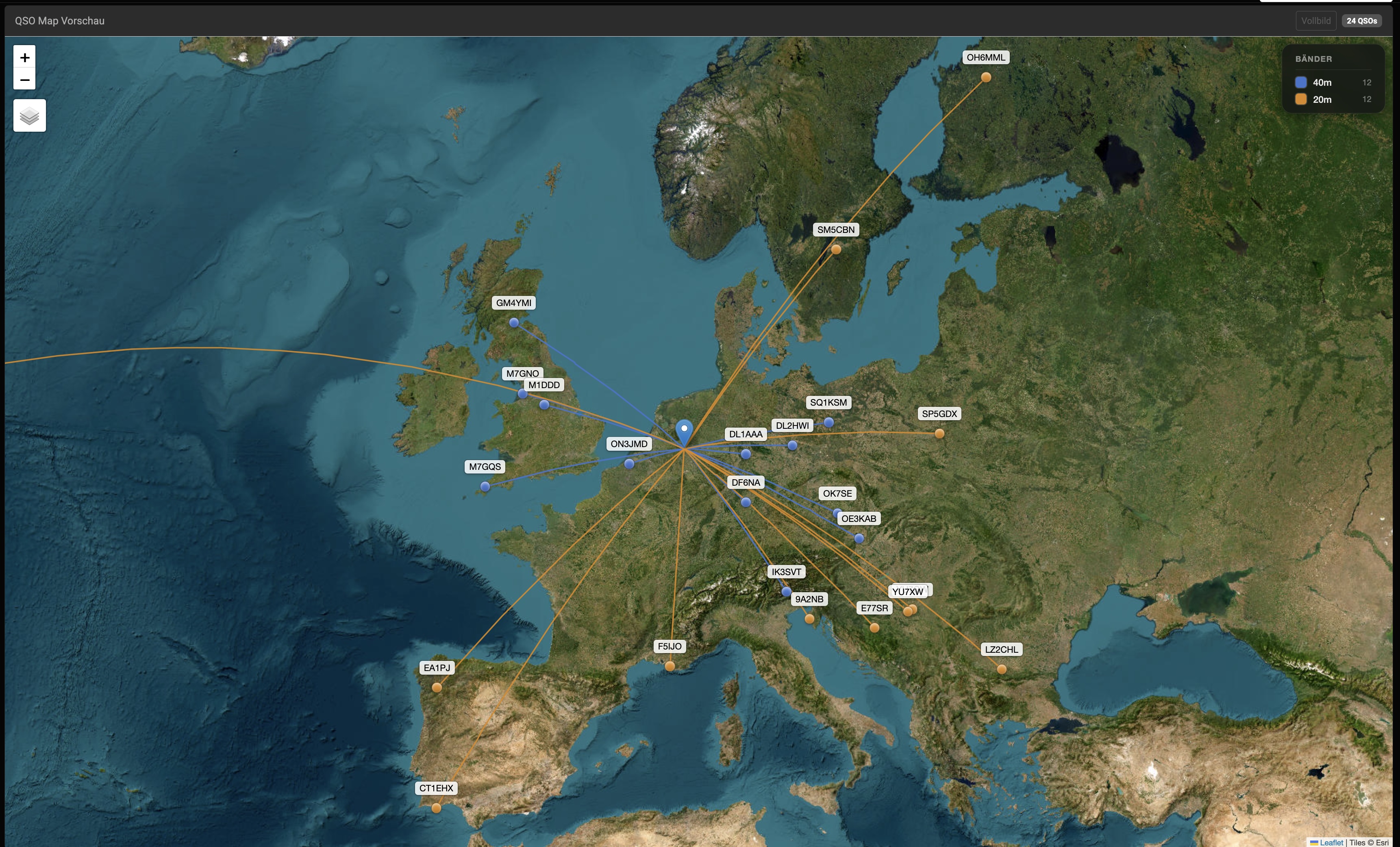Click the SM5CBN callsign label
Screen dimensions: 1400x847
(x=836, y=230)
